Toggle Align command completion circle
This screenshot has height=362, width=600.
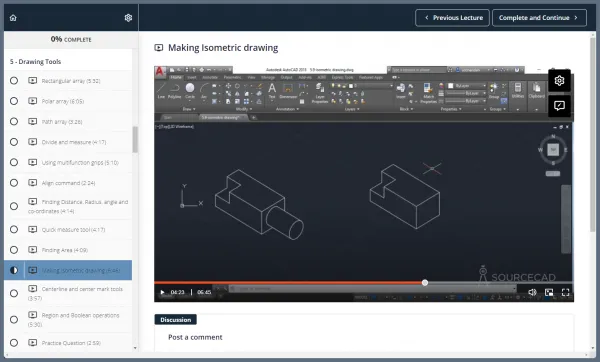[x=14, y=183]
